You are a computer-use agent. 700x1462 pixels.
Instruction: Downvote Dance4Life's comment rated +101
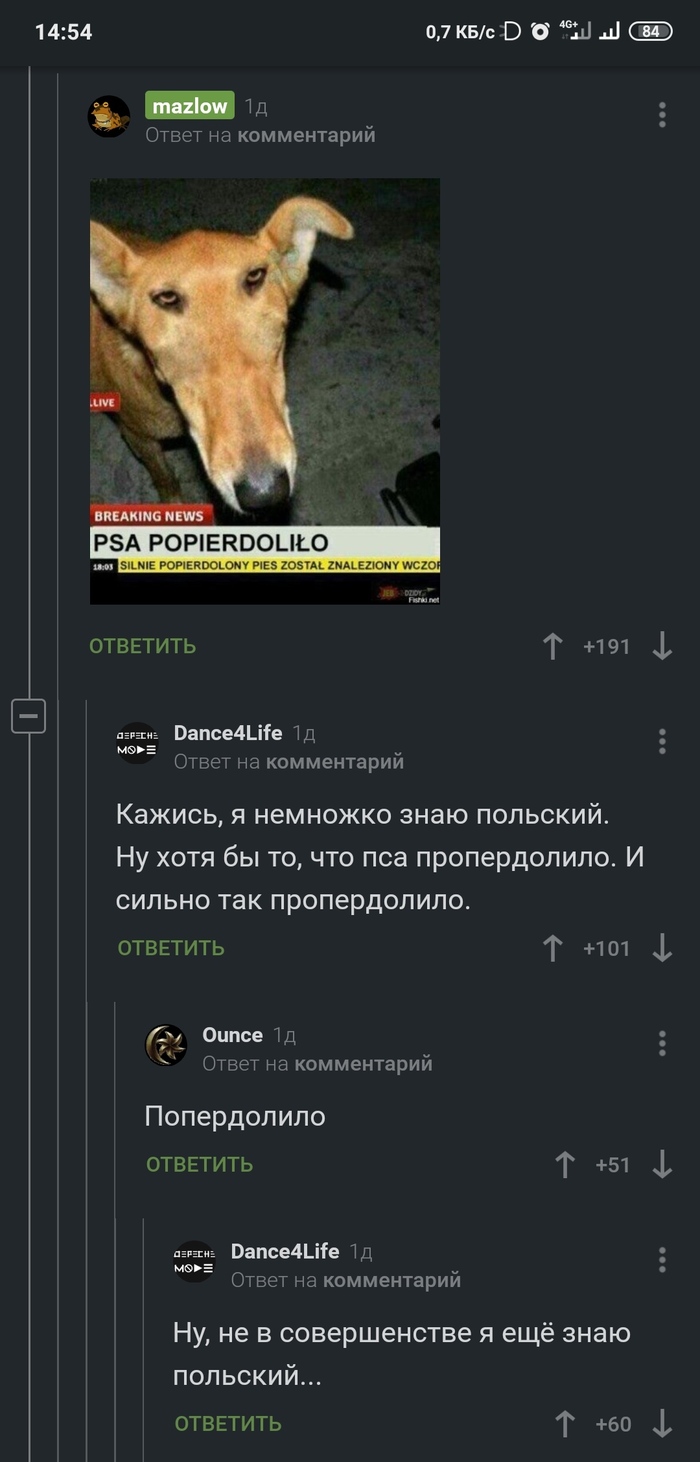coord(662,948)
